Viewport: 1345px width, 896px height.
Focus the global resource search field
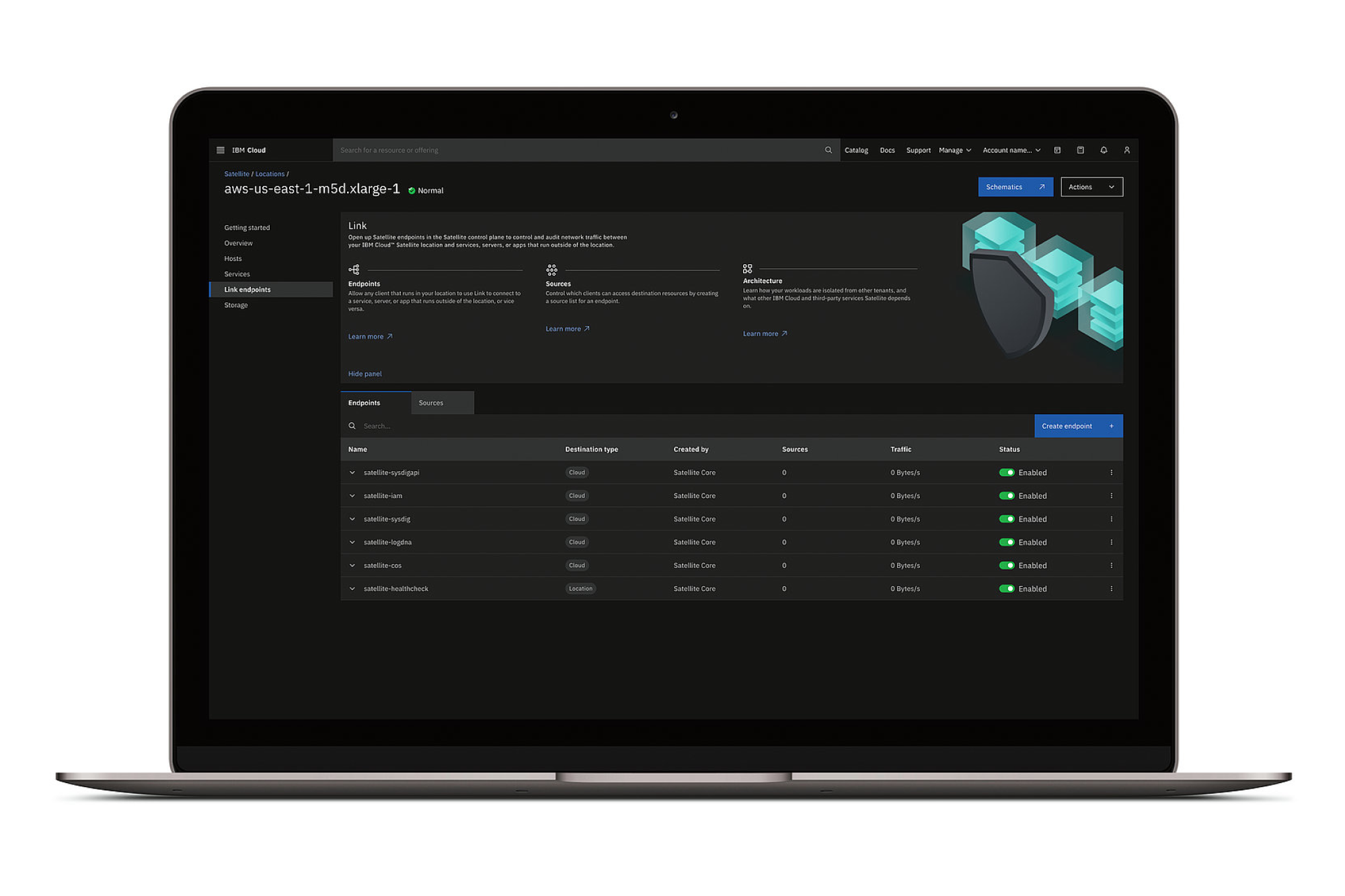586,150
